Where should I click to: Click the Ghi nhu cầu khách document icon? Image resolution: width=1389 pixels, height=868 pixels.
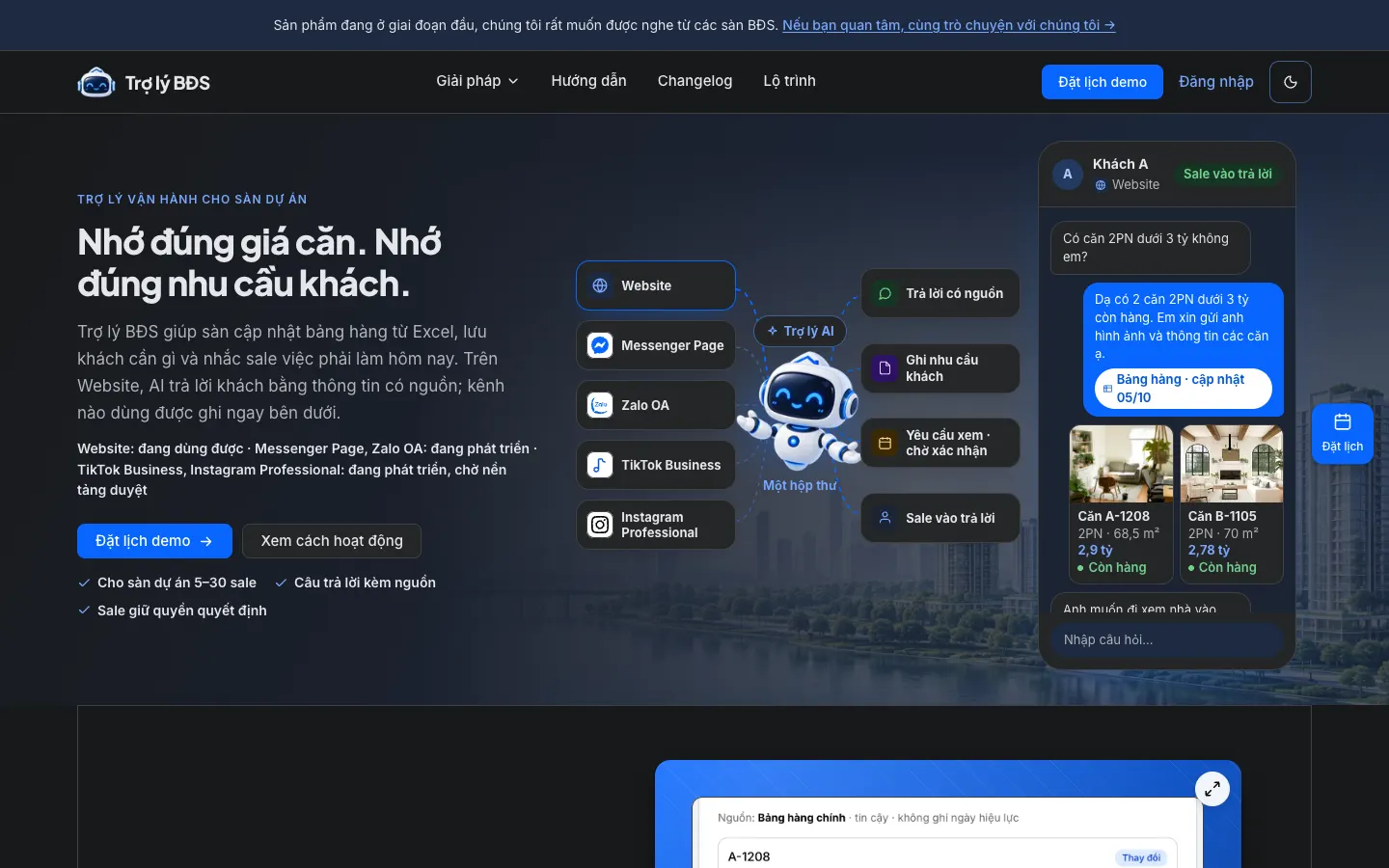click(x=885, y=368)
